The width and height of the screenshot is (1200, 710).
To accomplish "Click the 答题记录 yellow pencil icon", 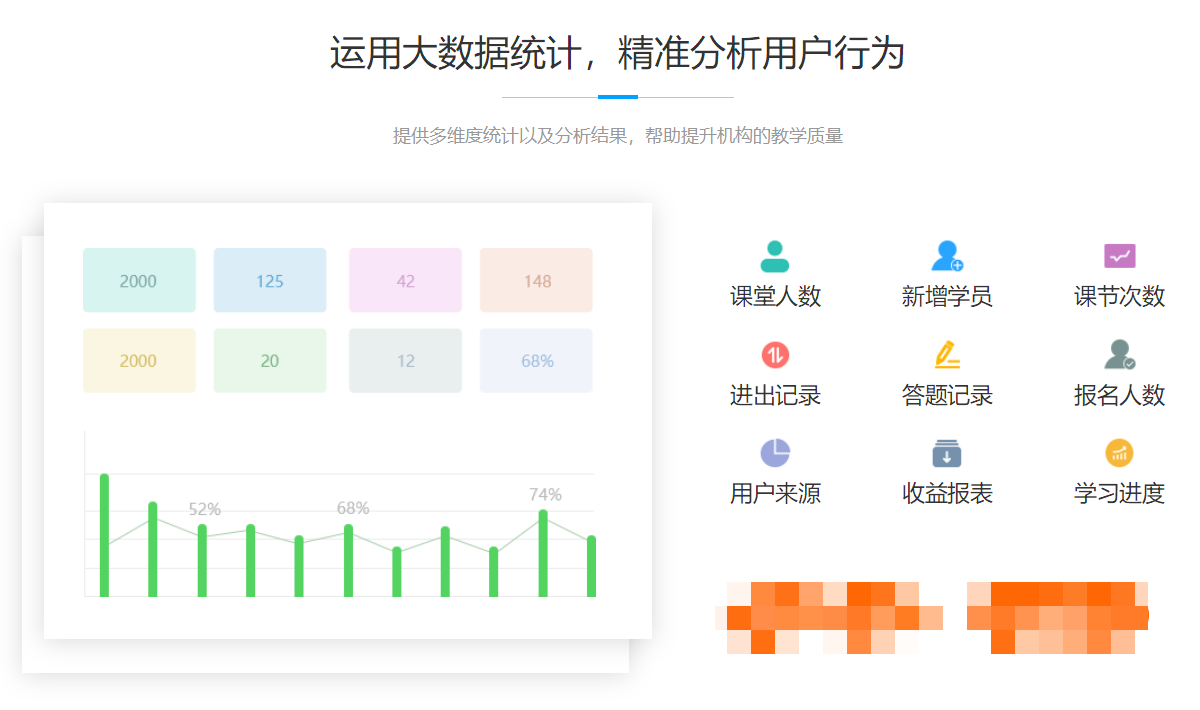I will click(x=947, y=354).
